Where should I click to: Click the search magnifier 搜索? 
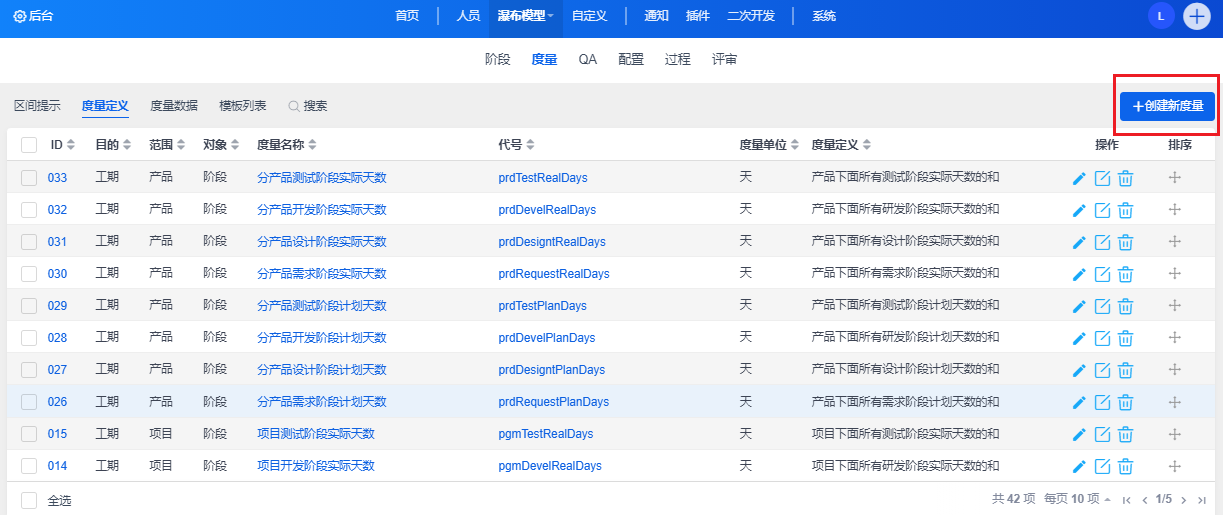(x=308, y=106)
